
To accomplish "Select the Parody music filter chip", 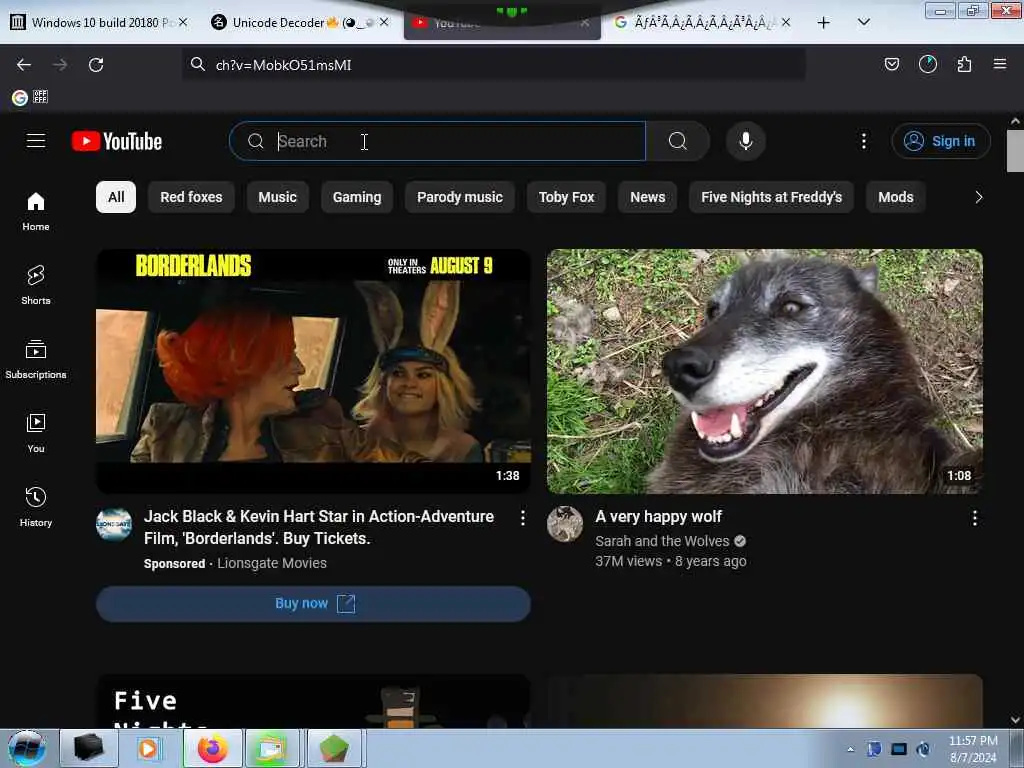I will coord(460,197).
